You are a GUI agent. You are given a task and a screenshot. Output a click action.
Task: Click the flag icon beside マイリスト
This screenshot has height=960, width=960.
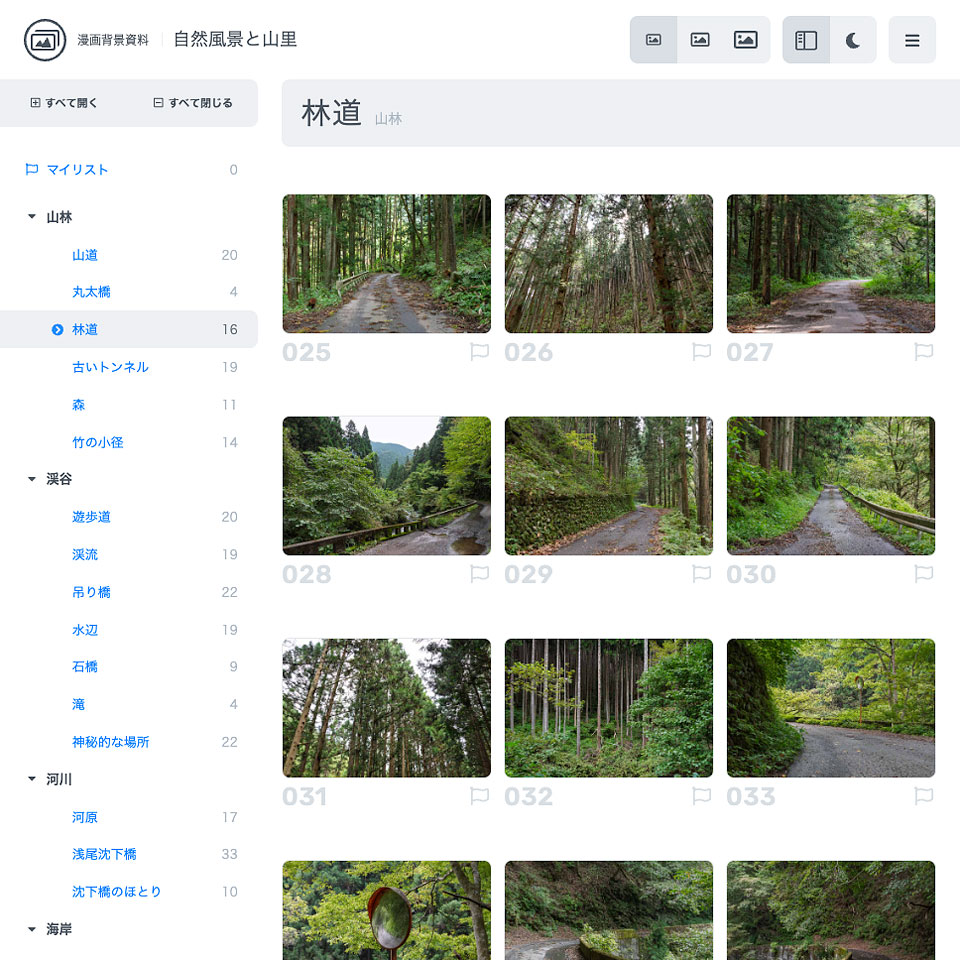pos(31,169)
